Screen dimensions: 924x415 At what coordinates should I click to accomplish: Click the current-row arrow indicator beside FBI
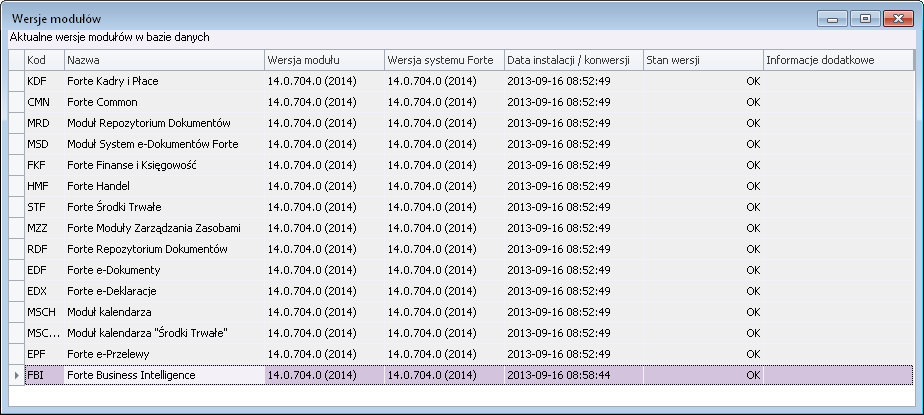point(16,375)
